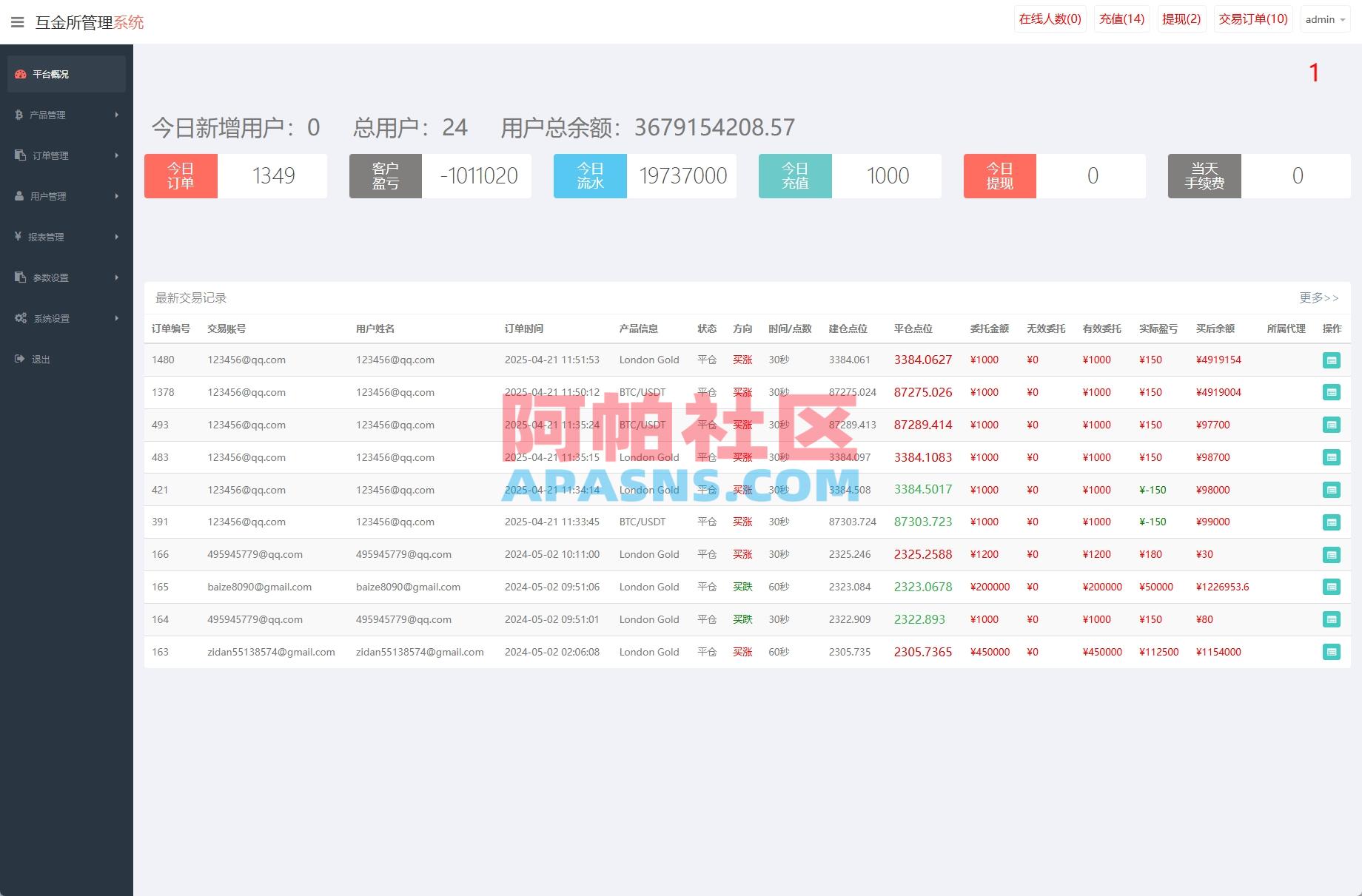Click the 系统设置 gears icon in sidebar
This screenshot has width=1362, height=896.
point(19,318)
